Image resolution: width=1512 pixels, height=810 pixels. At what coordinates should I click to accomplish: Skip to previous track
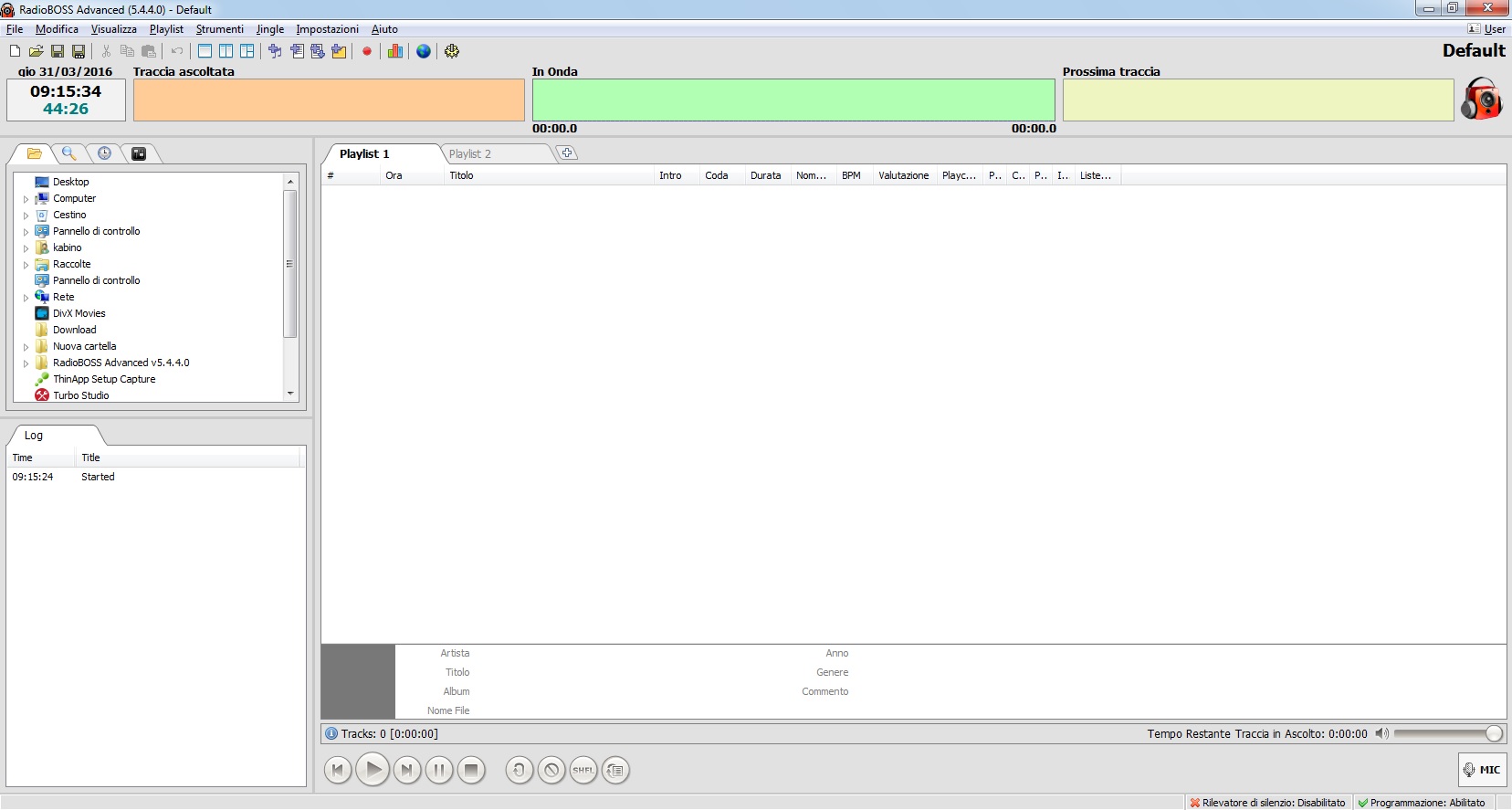(x=338, y=770)
